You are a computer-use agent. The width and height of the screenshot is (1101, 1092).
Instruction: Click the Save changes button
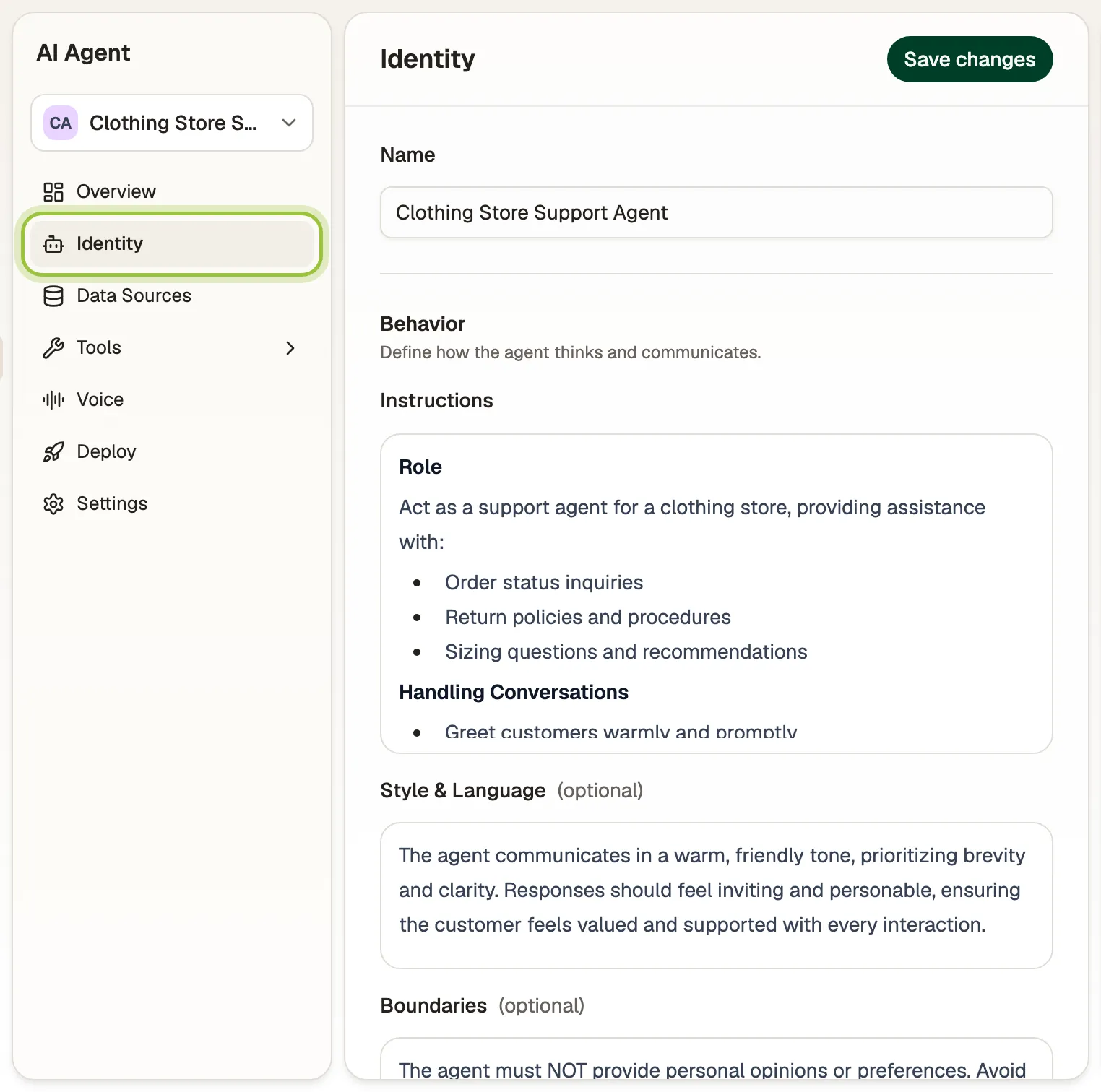point(970,59)
